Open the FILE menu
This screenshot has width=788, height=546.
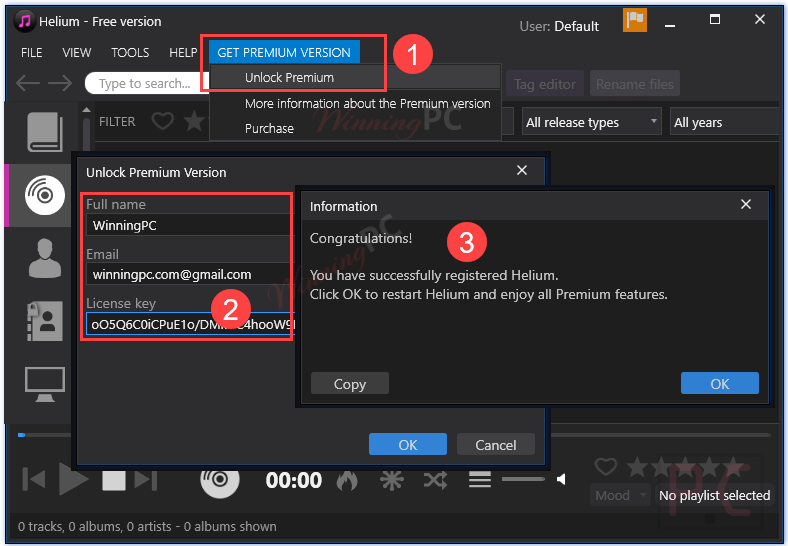tap(32, 52)
